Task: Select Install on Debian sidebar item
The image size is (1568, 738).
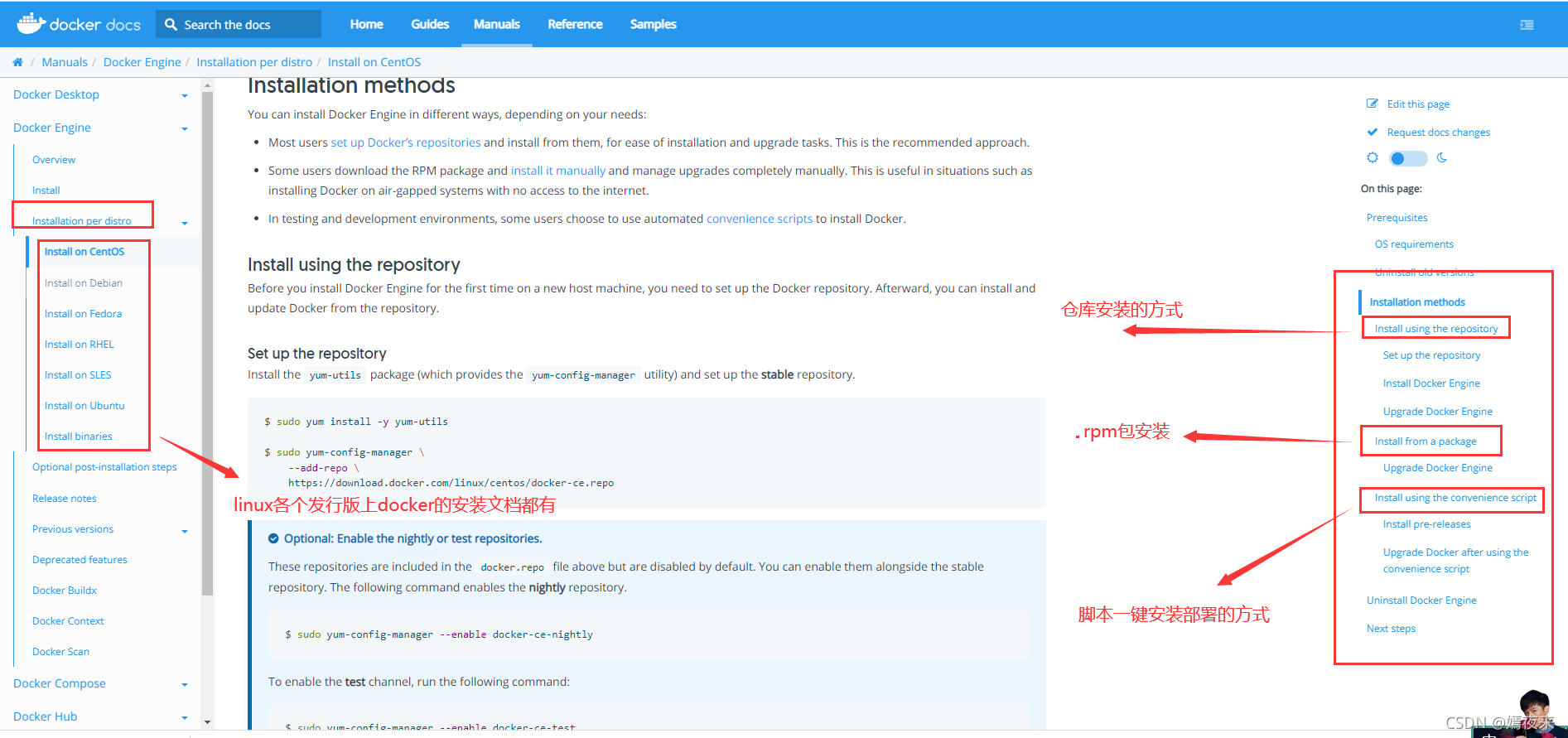Action: tap(84, 283)
